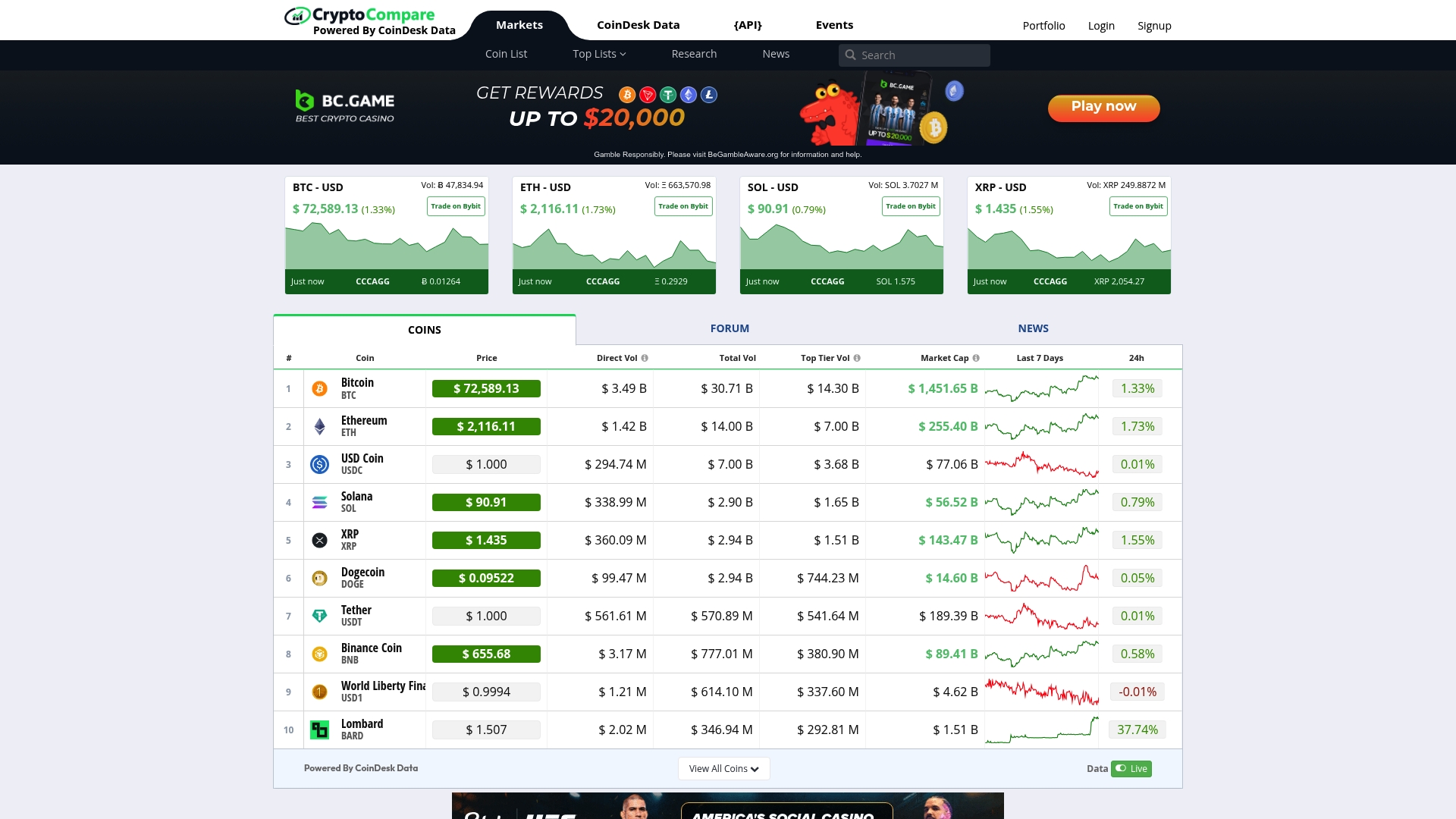Select the Solana coin icon
The width and height of the screenshot is (1456, 819).
click(x=320, y=502)
